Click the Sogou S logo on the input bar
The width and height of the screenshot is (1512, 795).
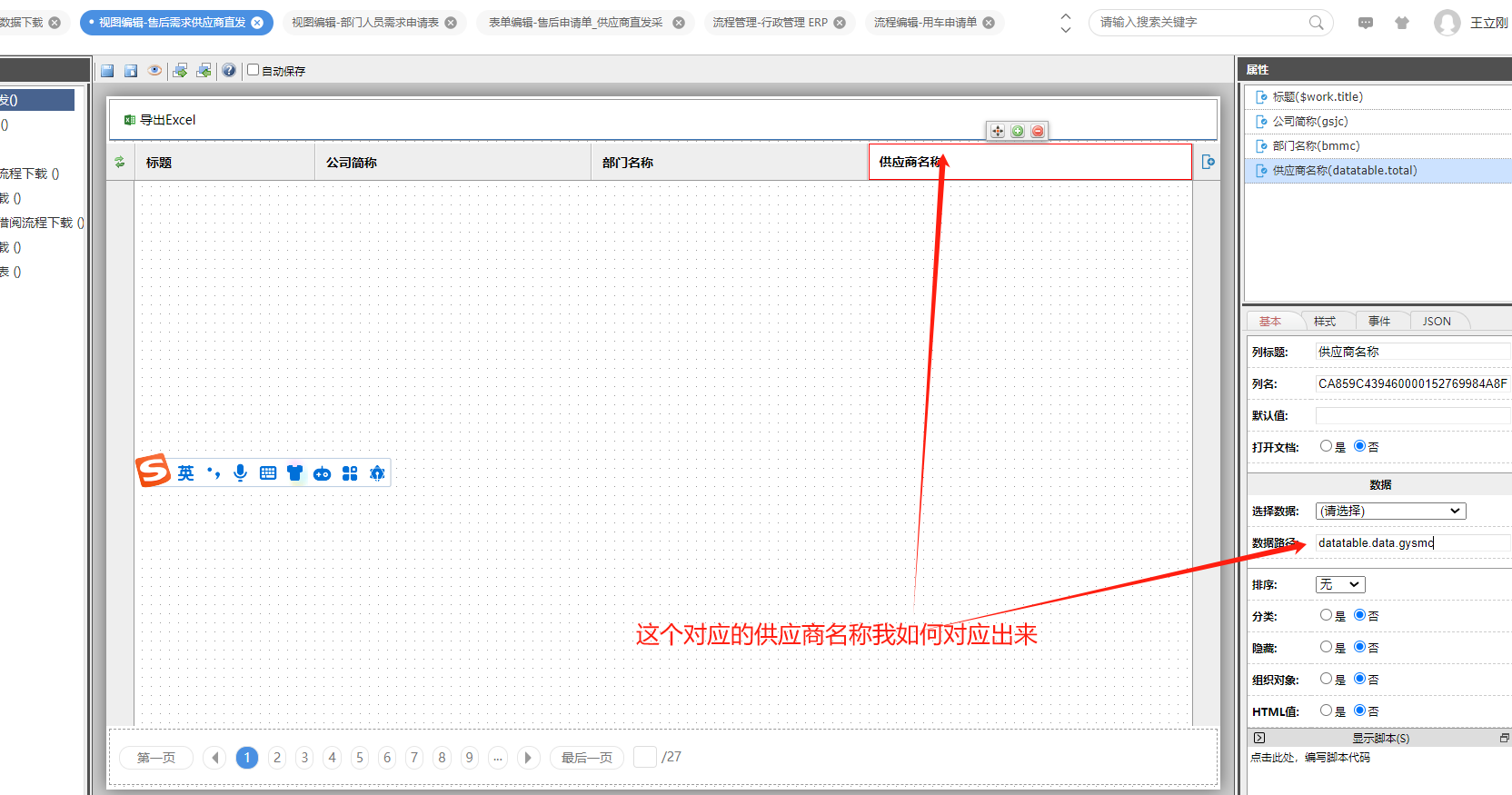click(153, 471)
